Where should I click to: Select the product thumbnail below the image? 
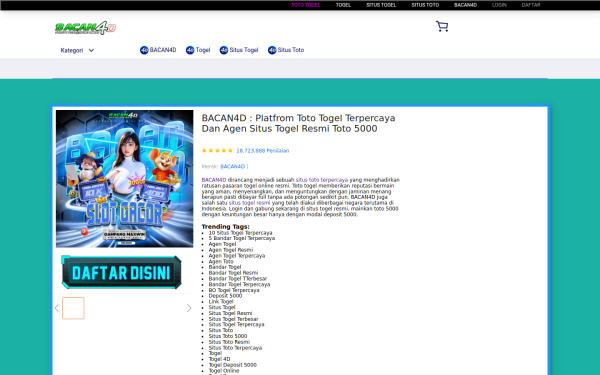click(x=73, y=308)
